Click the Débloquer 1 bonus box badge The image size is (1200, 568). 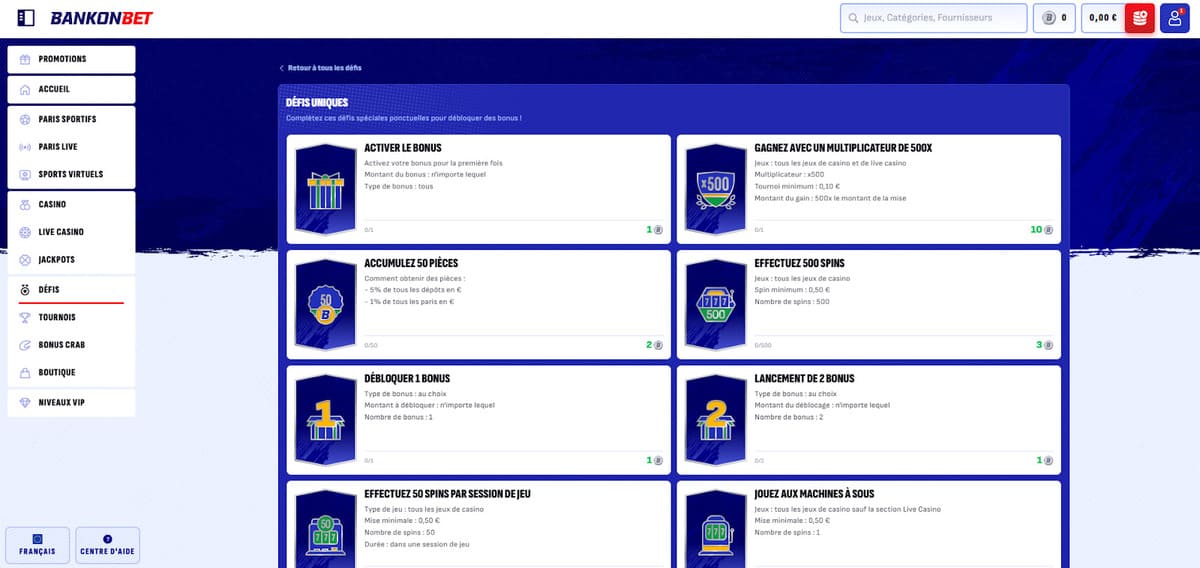pyautogui.click(x=325, y=420)
